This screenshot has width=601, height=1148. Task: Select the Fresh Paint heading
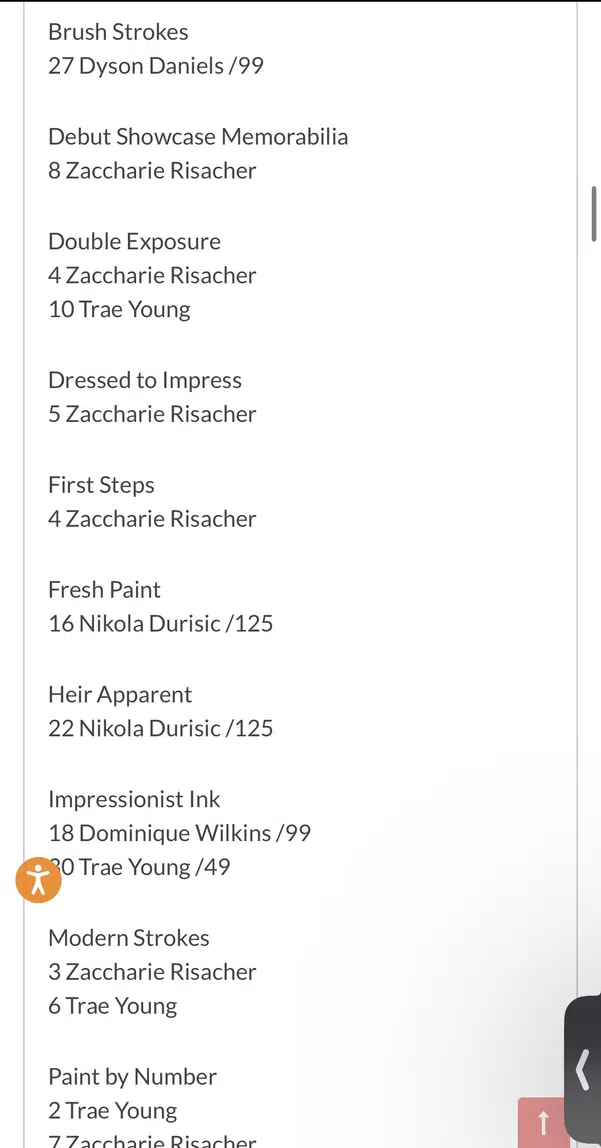pyautogui.click(x=104, y=590)
